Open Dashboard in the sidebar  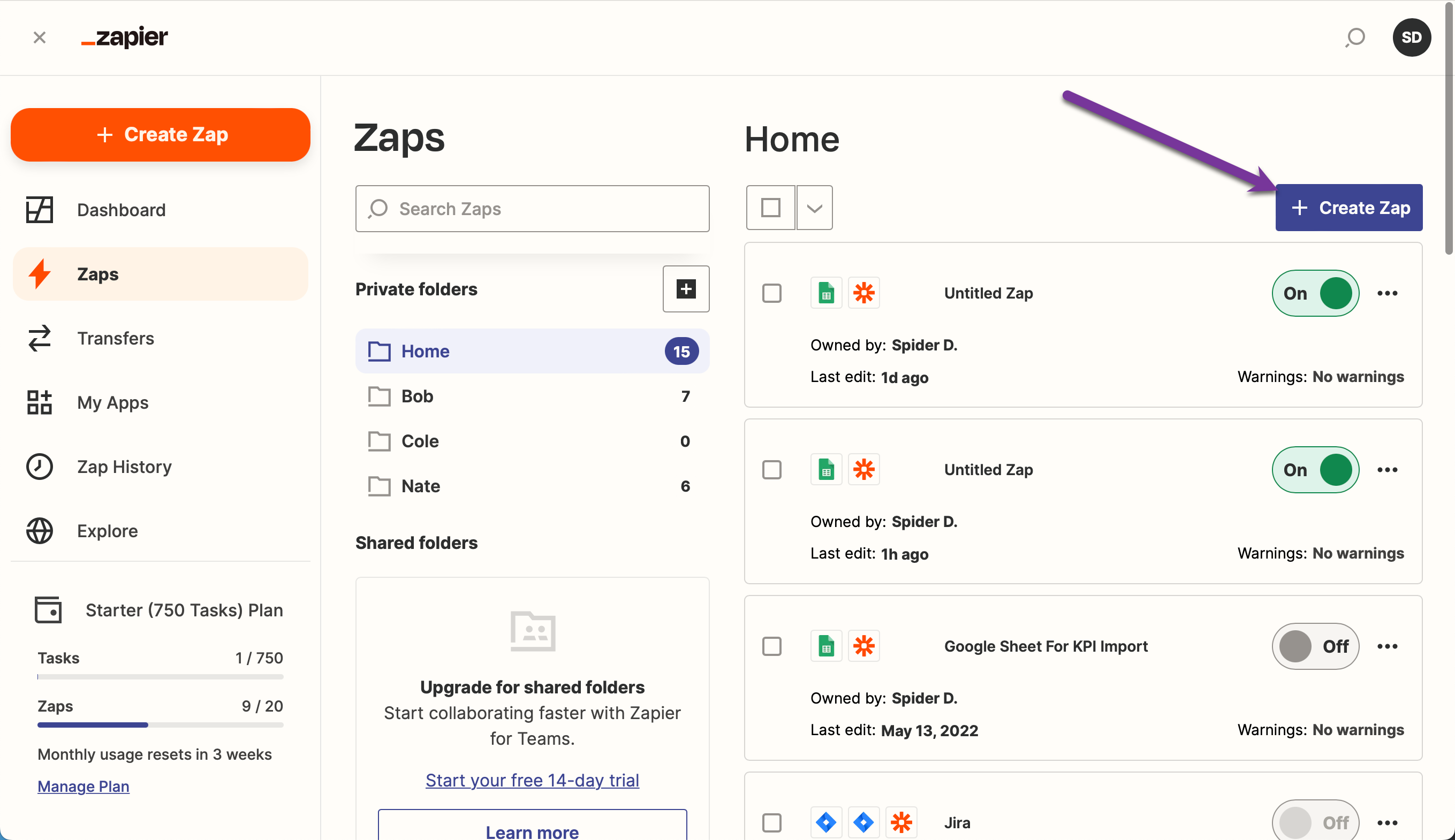pyautogui.click(x=161, y=210)
